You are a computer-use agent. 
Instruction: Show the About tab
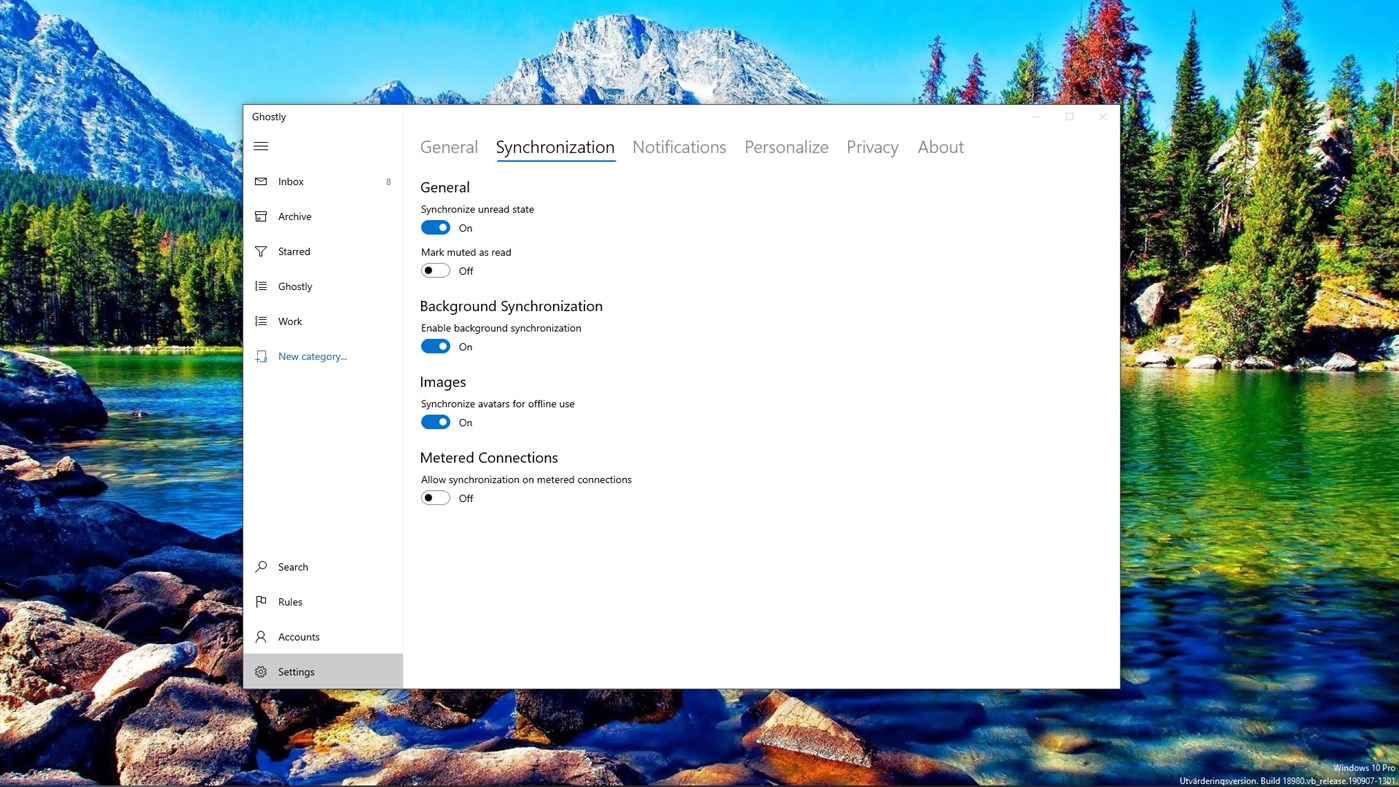[941, 147]
